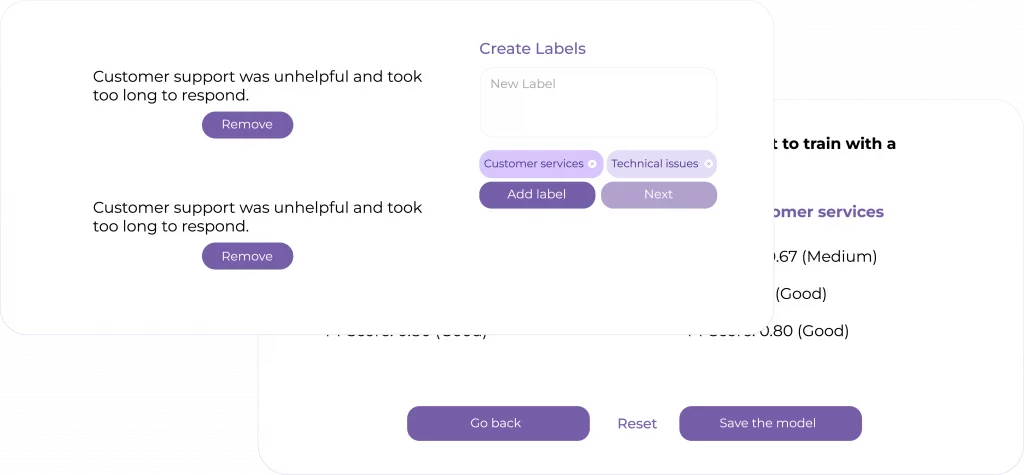
Task: Proceed with the Next button
Action: coord(658,195)
